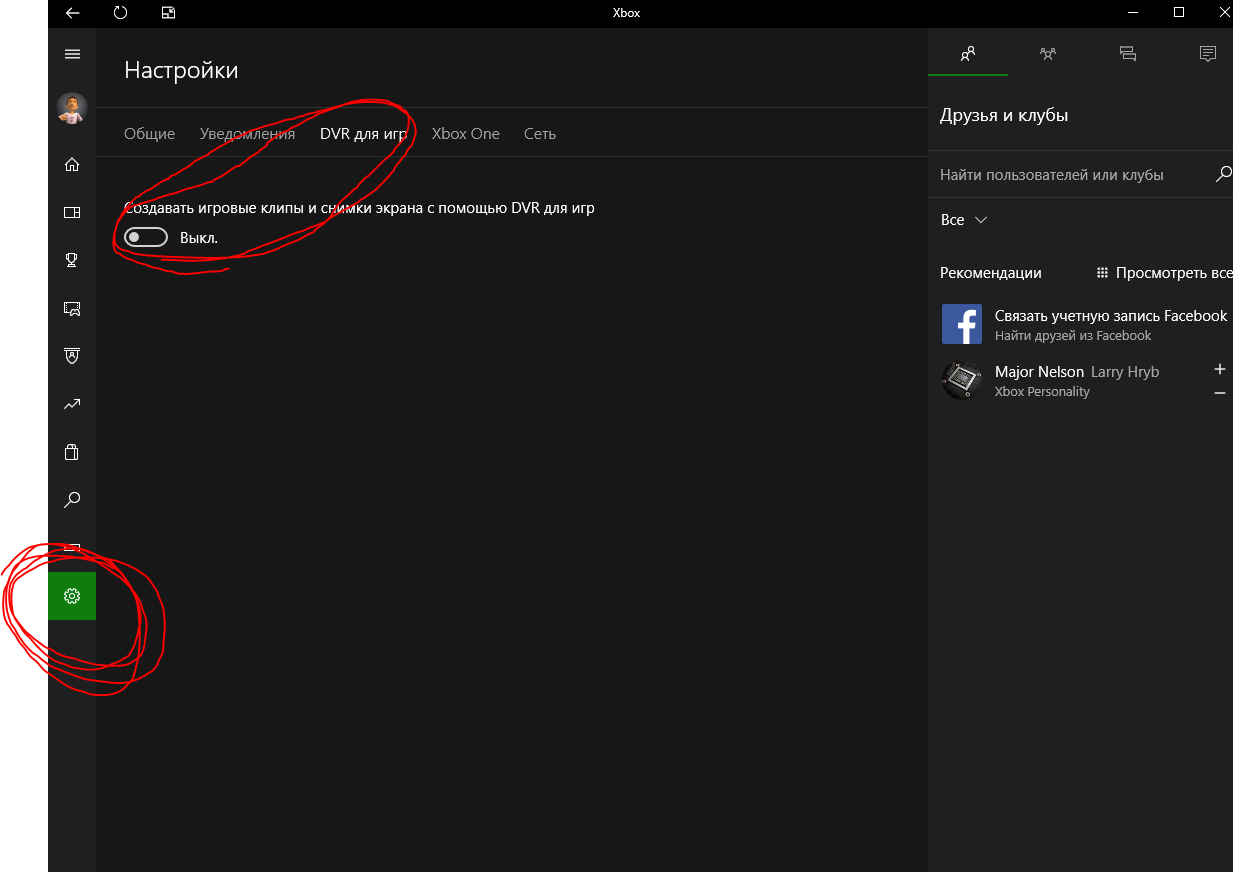The height and width of the screenshot is (872, 1233).
Task: Click the Settings gear icon in sidebar
Action: pyautogui.click(x=72, y=596)
